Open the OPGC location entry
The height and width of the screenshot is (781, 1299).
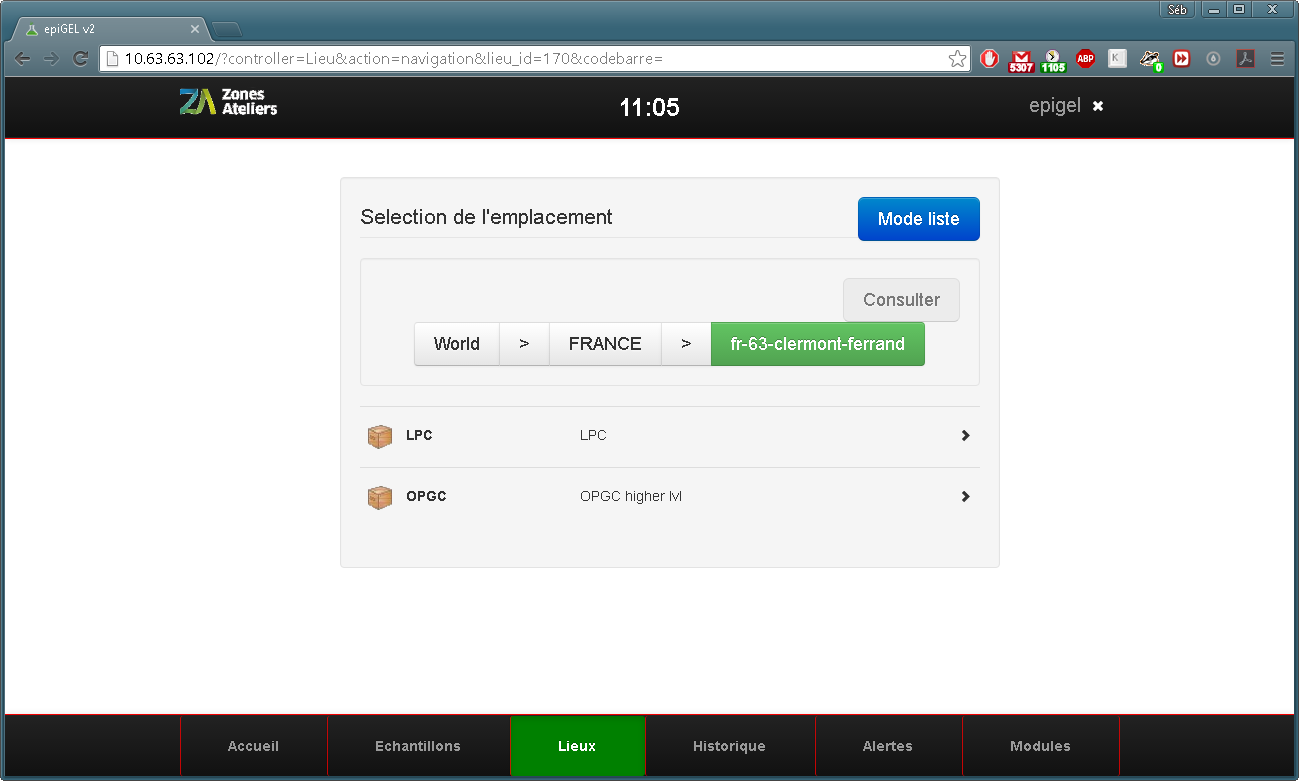(x=426, y=497)
